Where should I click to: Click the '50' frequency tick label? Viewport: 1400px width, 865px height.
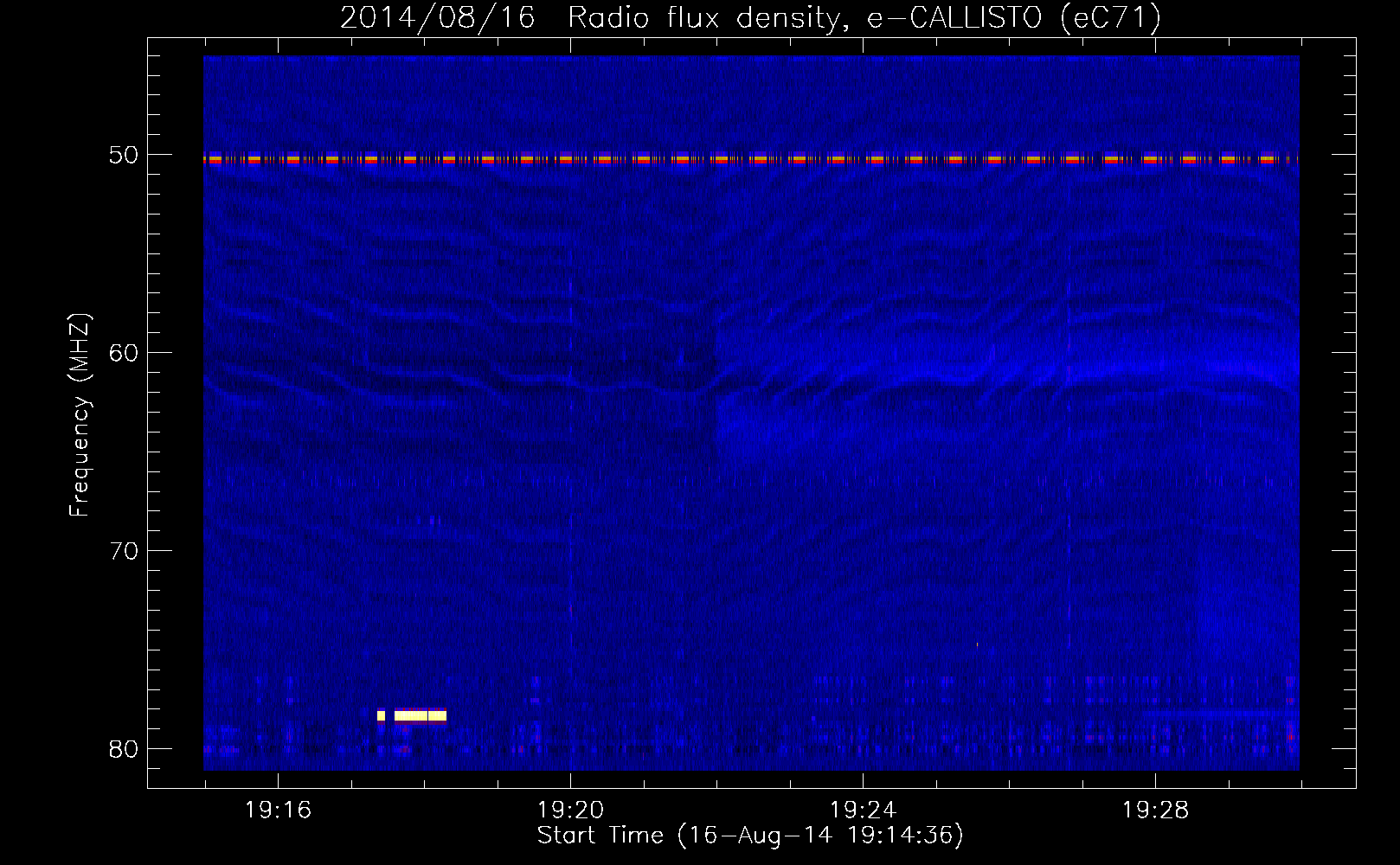point(123,155)
